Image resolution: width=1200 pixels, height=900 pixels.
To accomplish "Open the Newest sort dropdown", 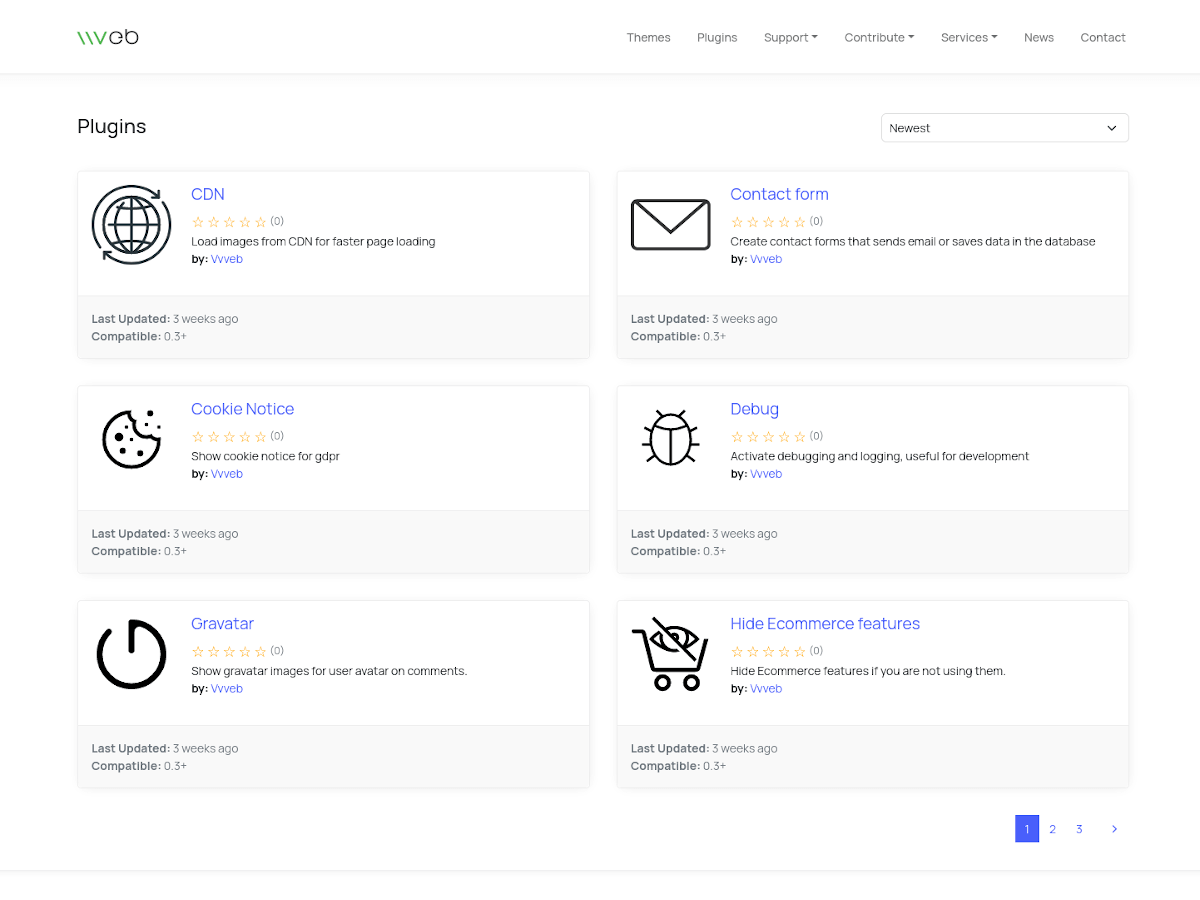I will coord(1004,128).
